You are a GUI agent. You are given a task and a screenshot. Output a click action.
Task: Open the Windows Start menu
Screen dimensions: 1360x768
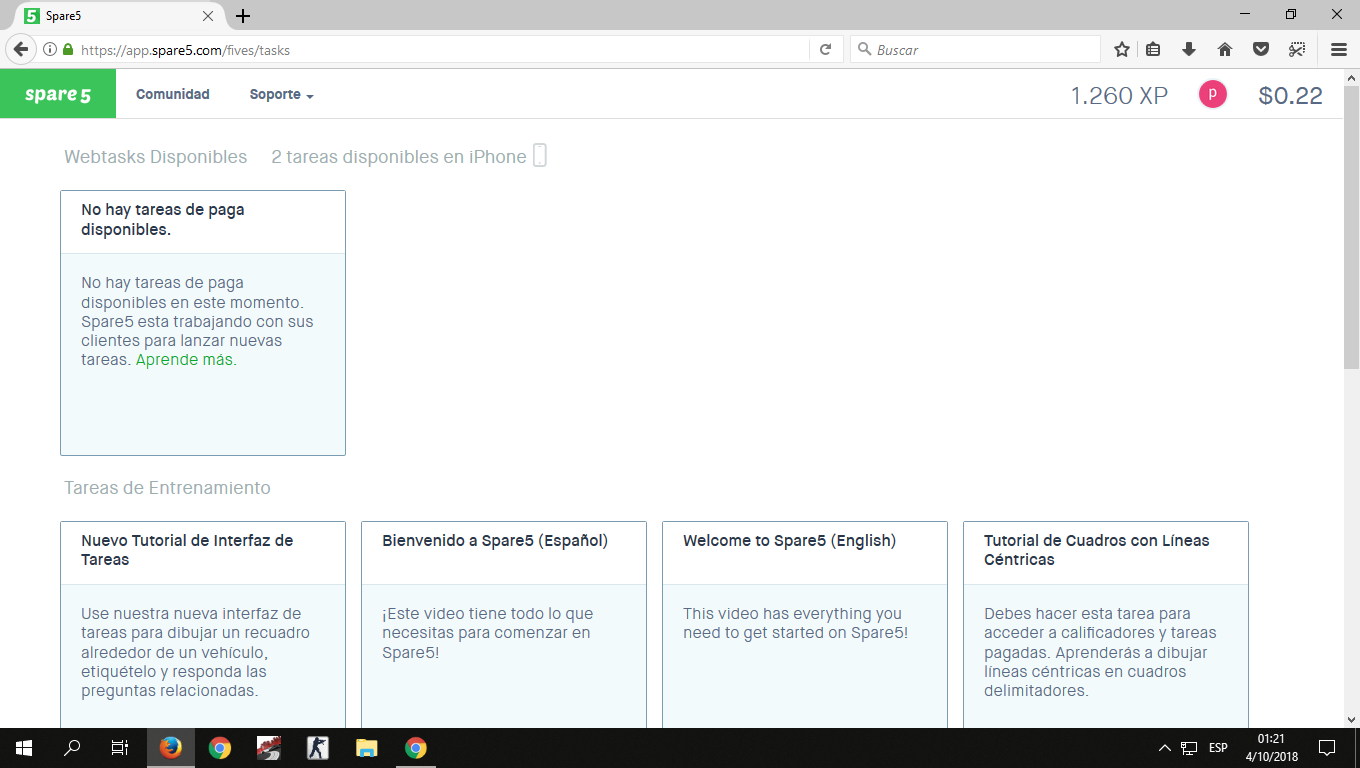[24, 747]
